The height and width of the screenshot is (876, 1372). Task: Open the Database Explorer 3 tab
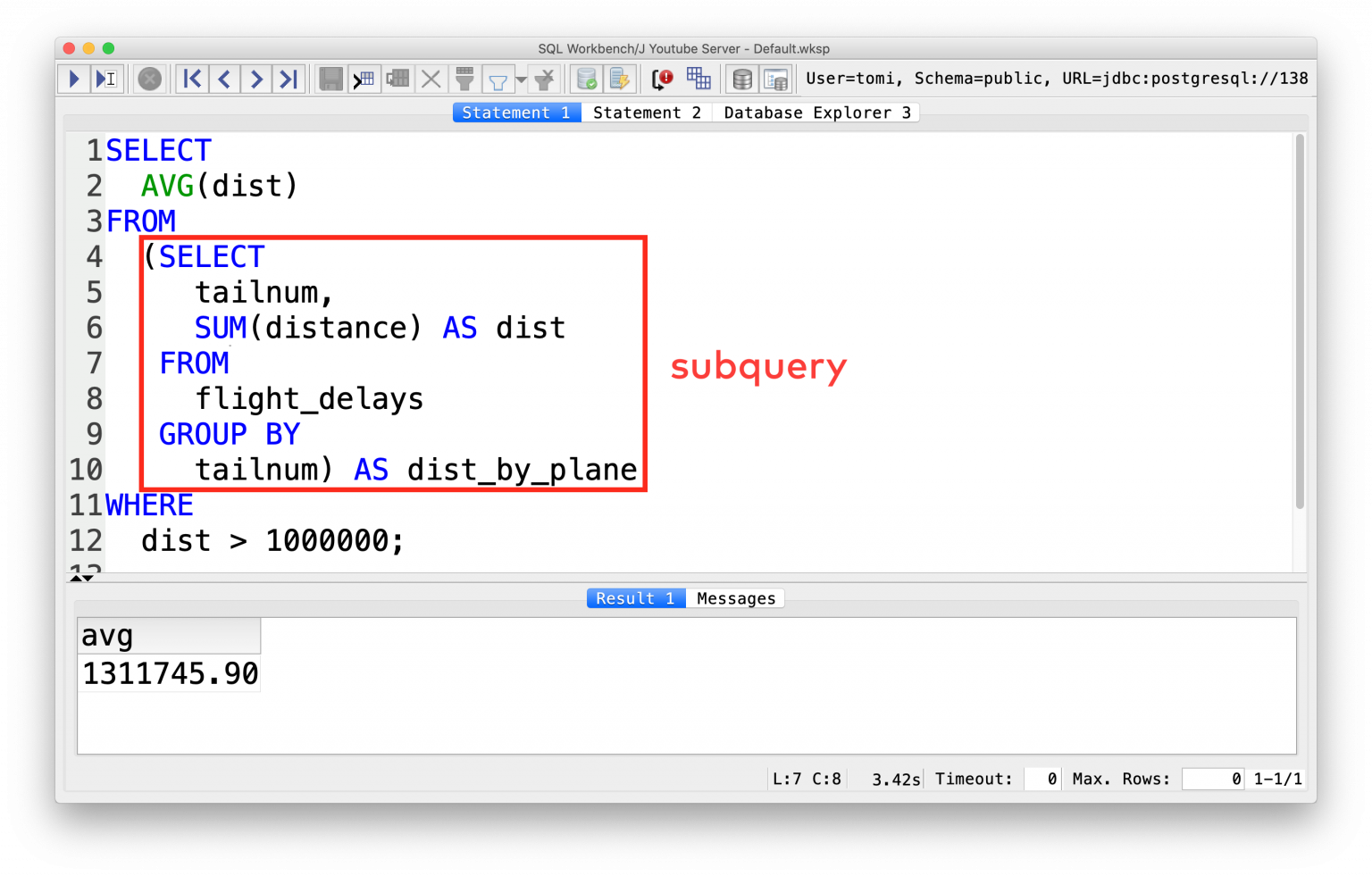point(816,112)
